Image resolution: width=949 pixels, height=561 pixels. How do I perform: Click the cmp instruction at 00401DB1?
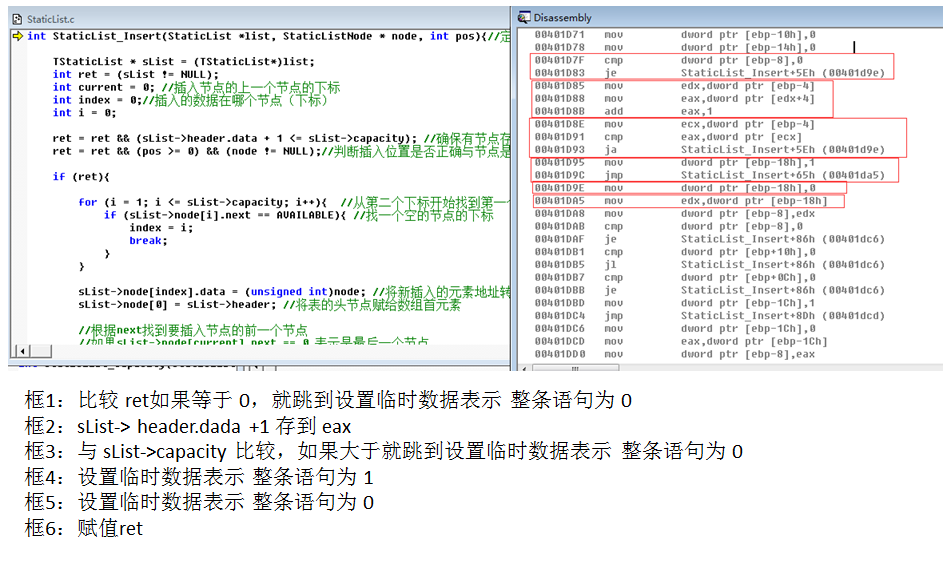[675, 252]
